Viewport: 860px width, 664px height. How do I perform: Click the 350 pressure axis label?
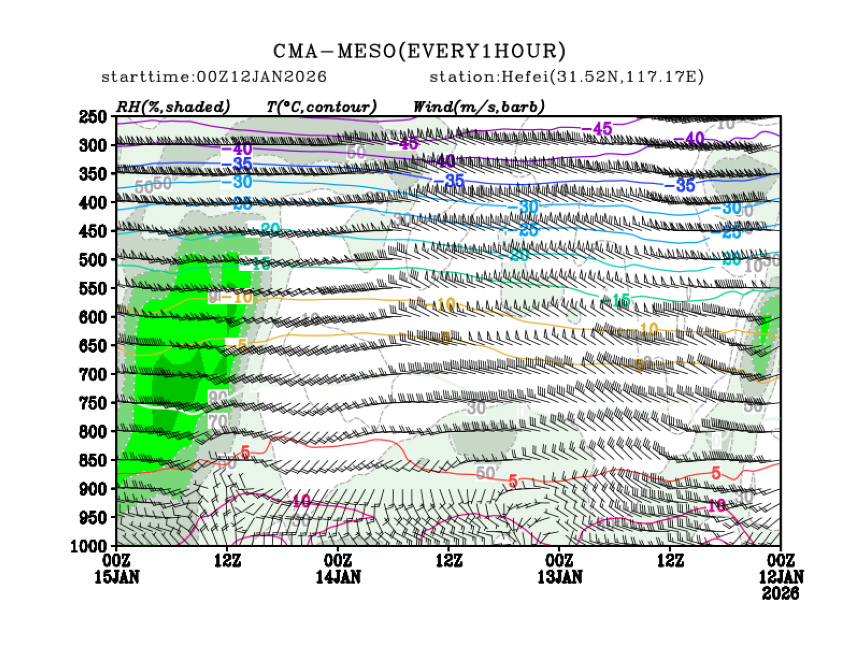93,174
